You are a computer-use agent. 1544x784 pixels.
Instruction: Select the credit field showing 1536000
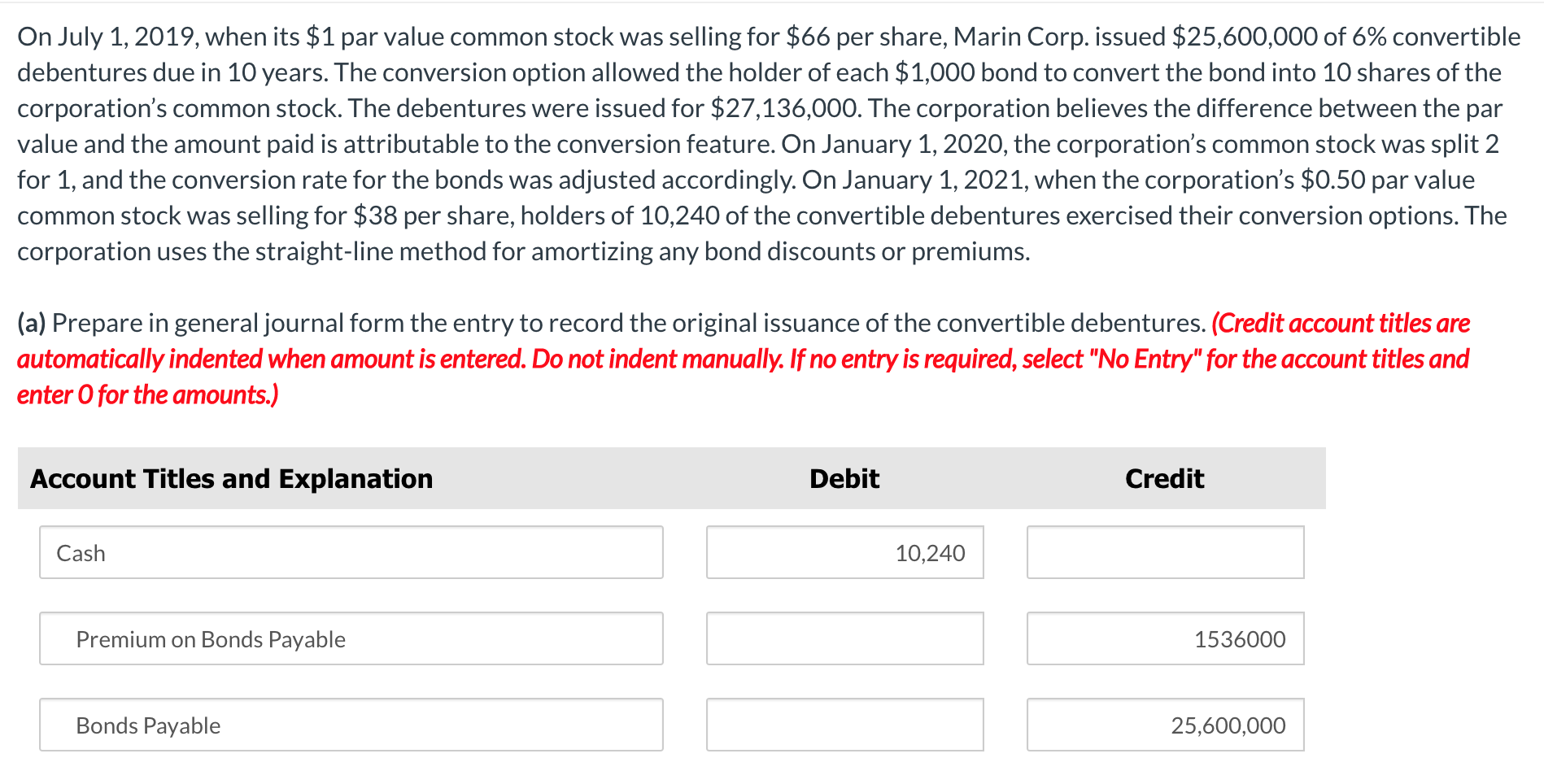pos(1165,639)
